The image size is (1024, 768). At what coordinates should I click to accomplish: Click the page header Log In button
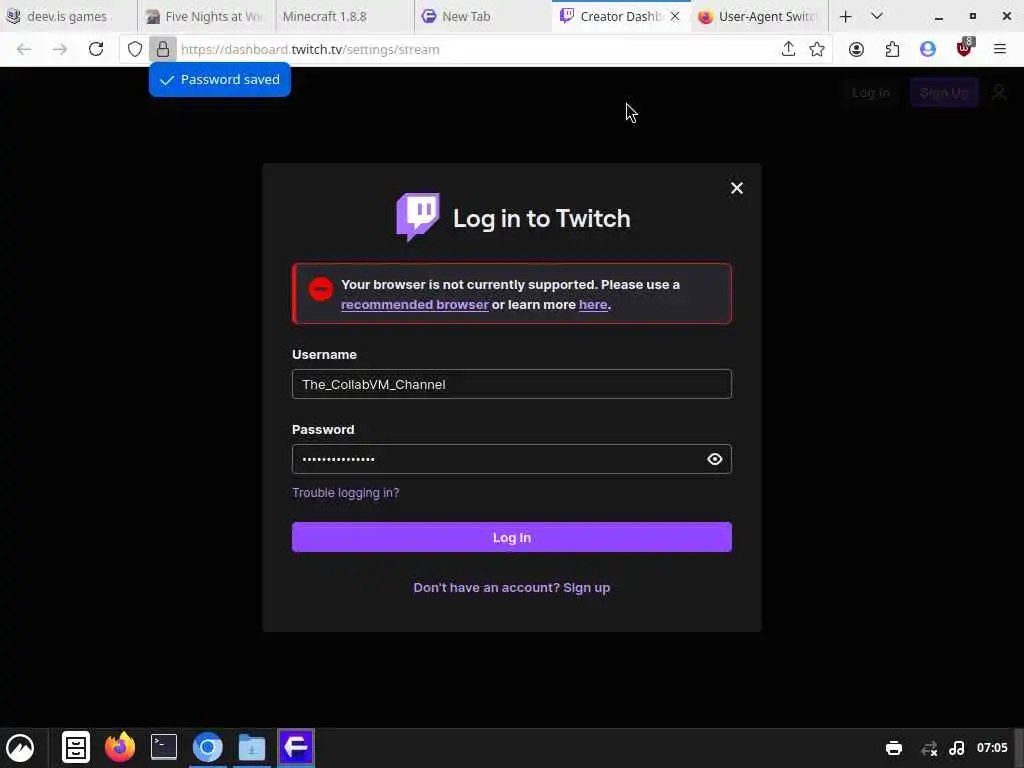point(871,93)
